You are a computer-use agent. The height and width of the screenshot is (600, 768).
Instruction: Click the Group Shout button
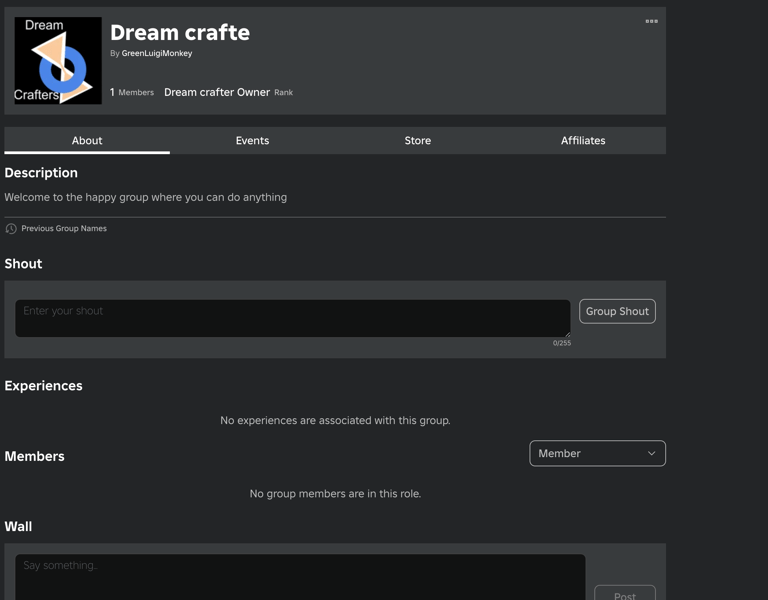coord(617,312)
